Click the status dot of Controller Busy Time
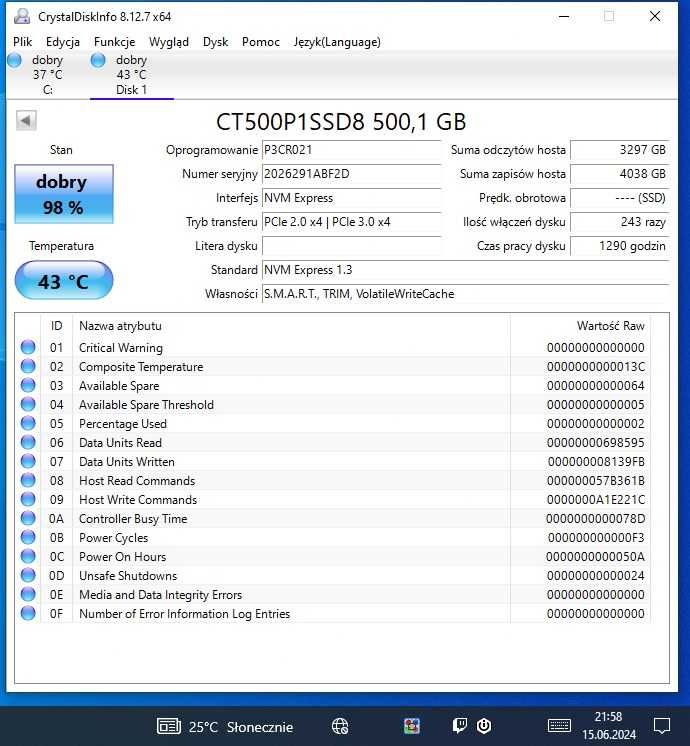Image resolution: width=690 pixels, height=746 pixels. [x=28, y=519]
